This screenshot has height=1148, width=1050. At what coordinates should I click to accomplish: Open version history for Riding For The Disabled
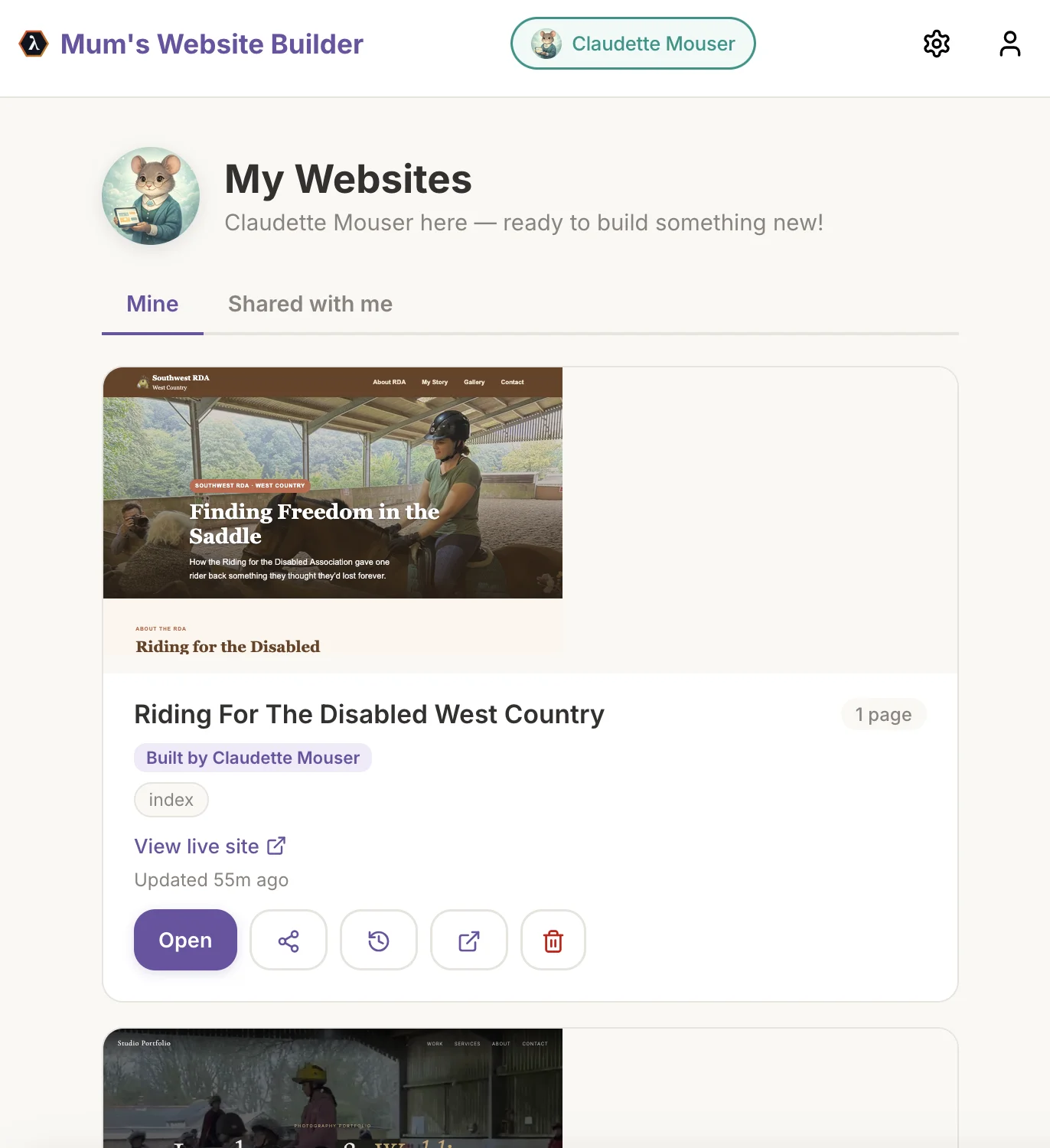pyautogui.click(x=379, y=940)
